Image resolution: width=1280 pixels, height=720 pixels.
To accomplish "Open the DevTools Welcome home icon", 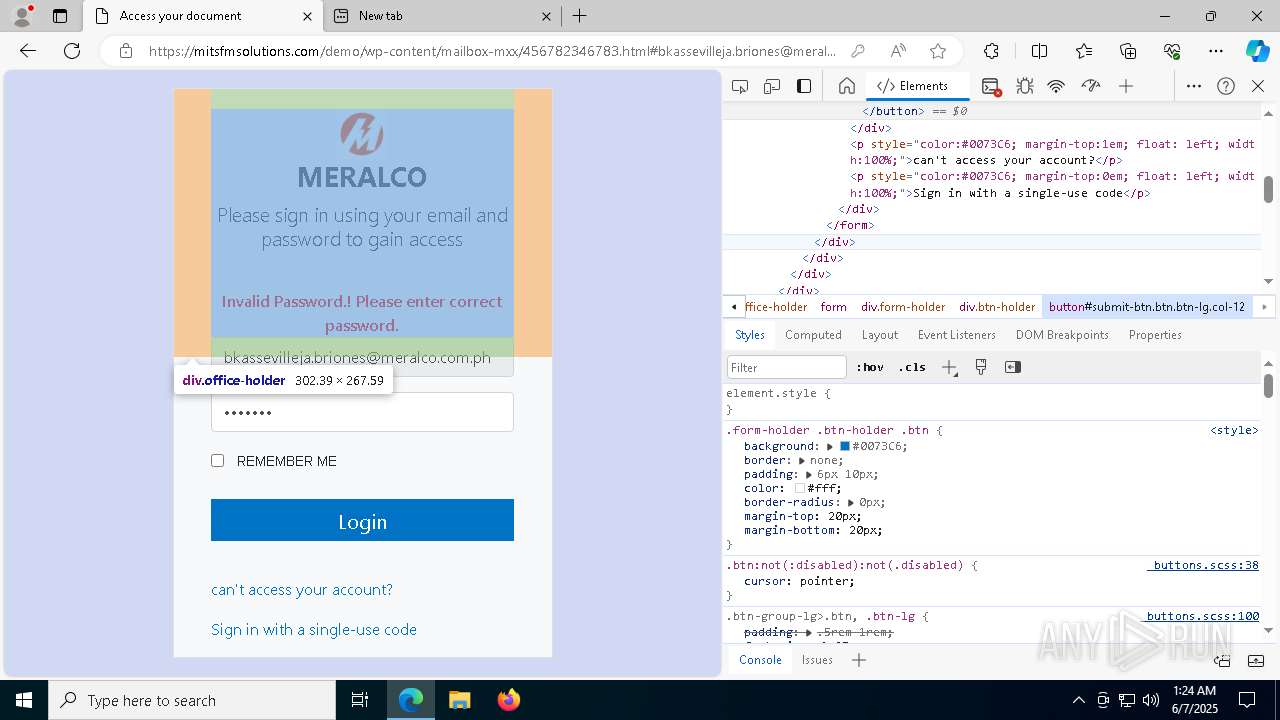I will pos(846,86).
